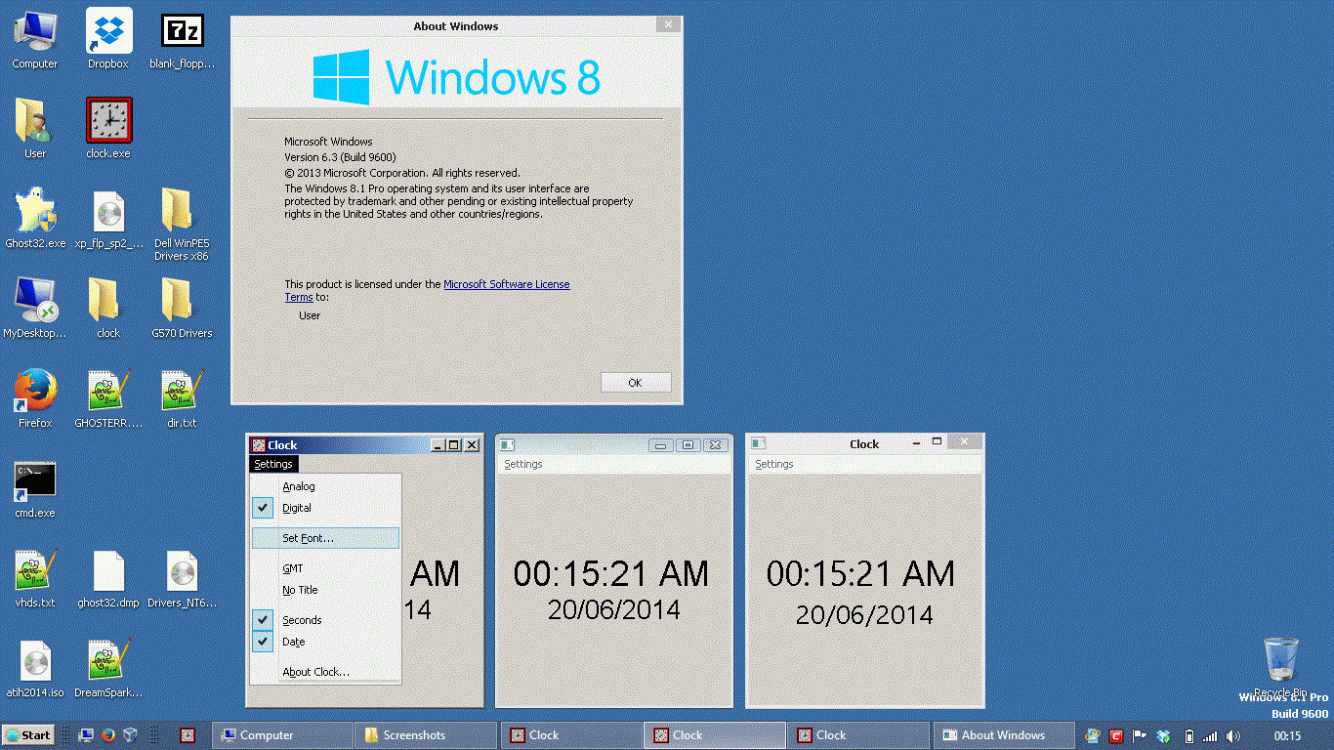1334x750 pixels.
Task: Click the volume speaker icon in system tray
Action: pyautogui.click(x=1233, y=736)
